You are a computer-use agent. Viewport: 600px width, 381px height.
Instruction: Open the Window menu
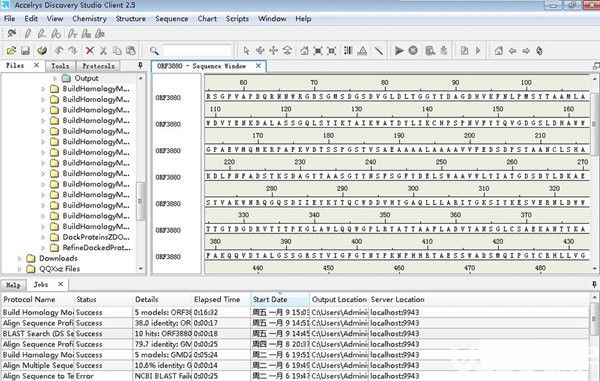coord(272,19)
